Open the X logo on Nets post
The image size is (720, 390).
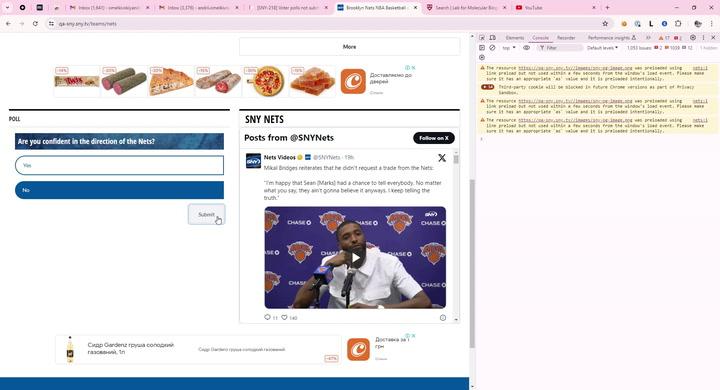(442, 158)
